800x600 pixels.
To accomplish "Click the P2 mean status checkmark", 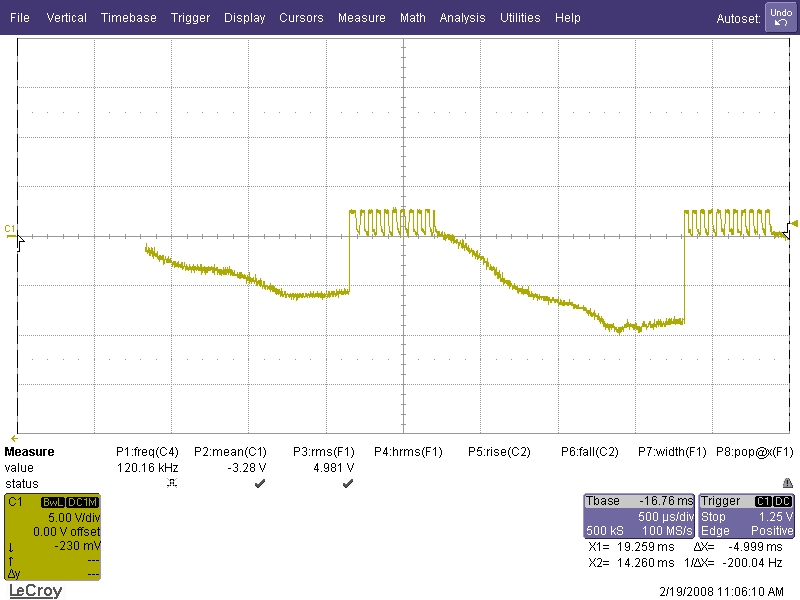I will coord(260,483).
